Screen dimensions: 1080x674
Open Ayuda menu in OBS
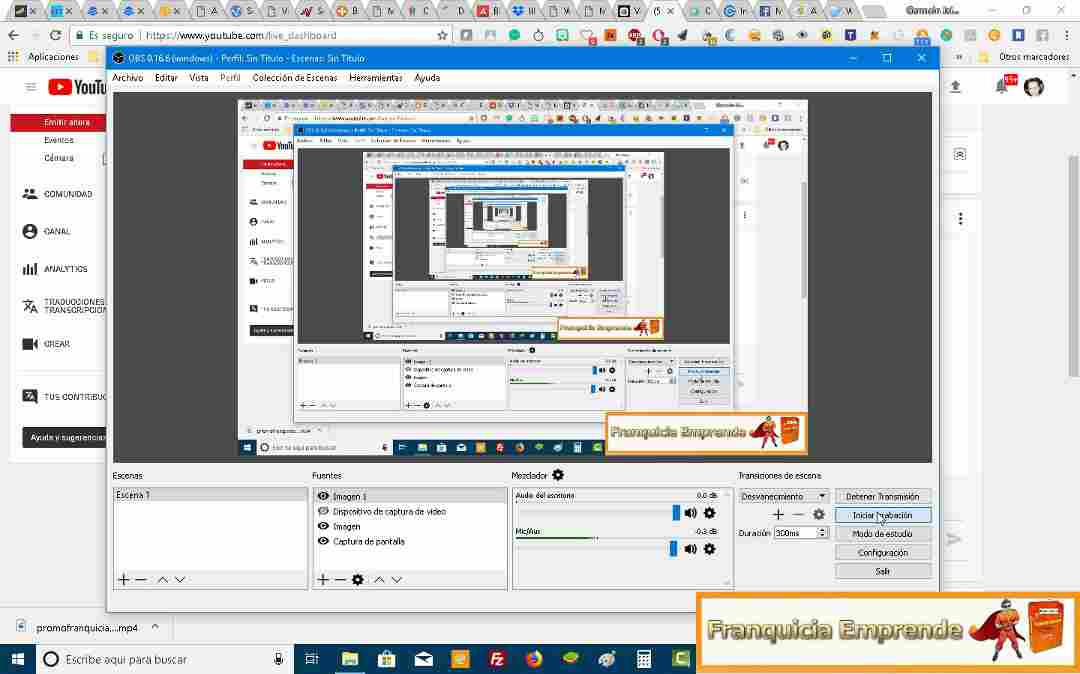pyautogui.click(x=427, y=78)
